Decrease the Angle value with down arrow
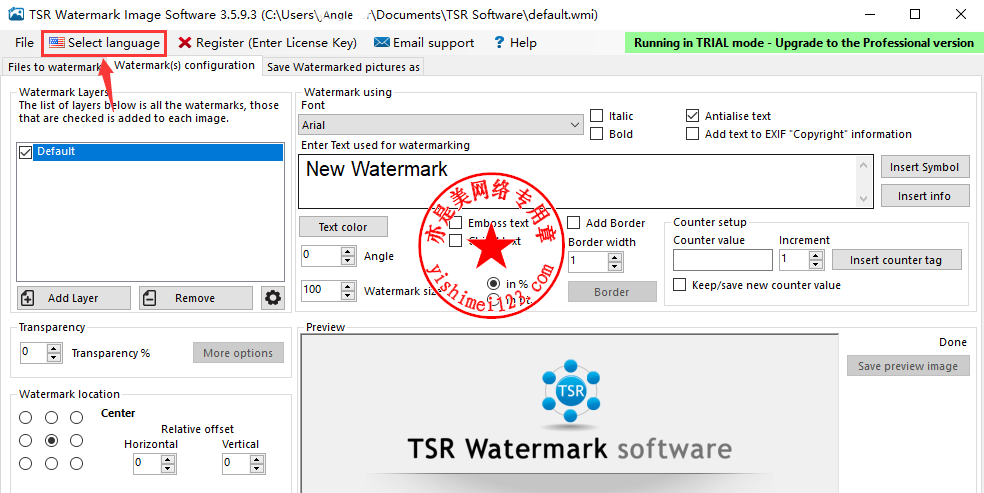The width and height of the screenshot is (984, 493). click(x=348, y=260)
